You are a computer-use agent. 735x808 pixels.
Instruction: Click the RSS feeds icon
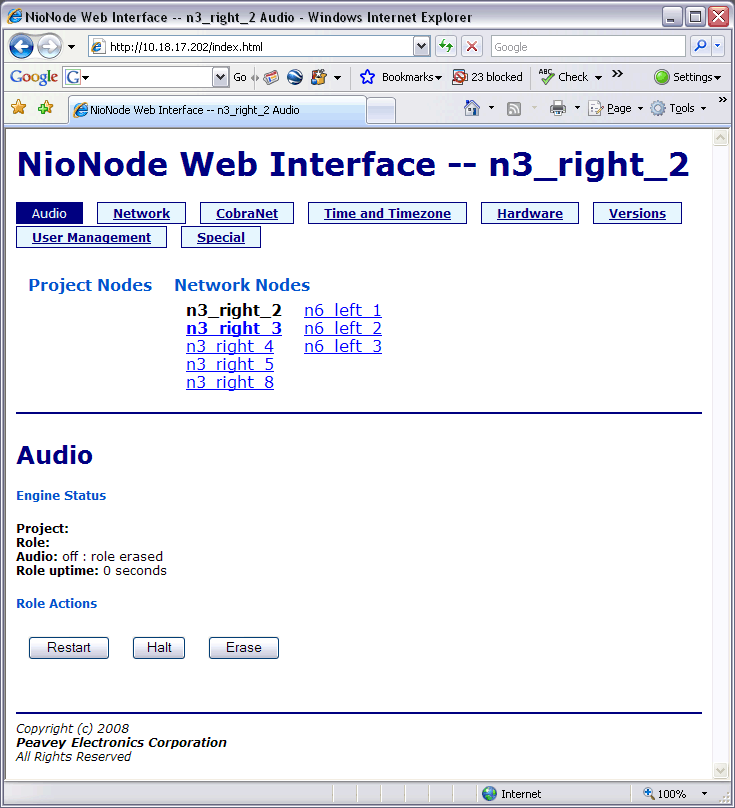513,108
